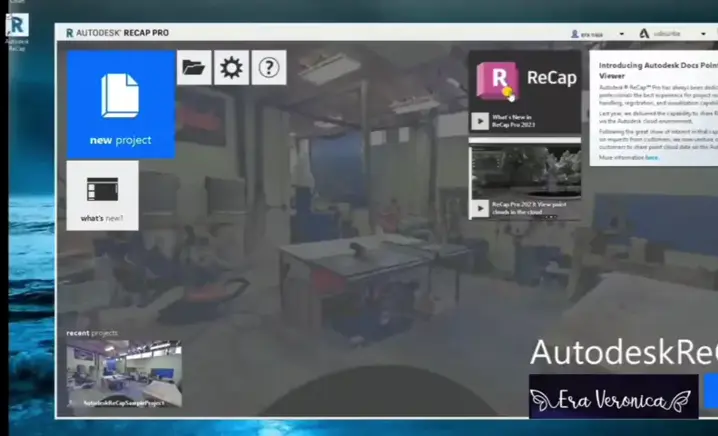This screenshot has height=436, width=718.
Task: Click the blue button beside Era Veronica watermark
Action: pyautogui.click(x=711, y=392)
